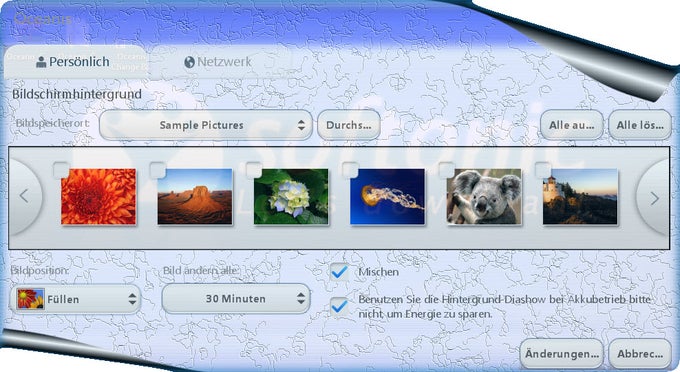
Task: Open the 30 Minuten interval dropdown
Action: (x=236, y=298)
